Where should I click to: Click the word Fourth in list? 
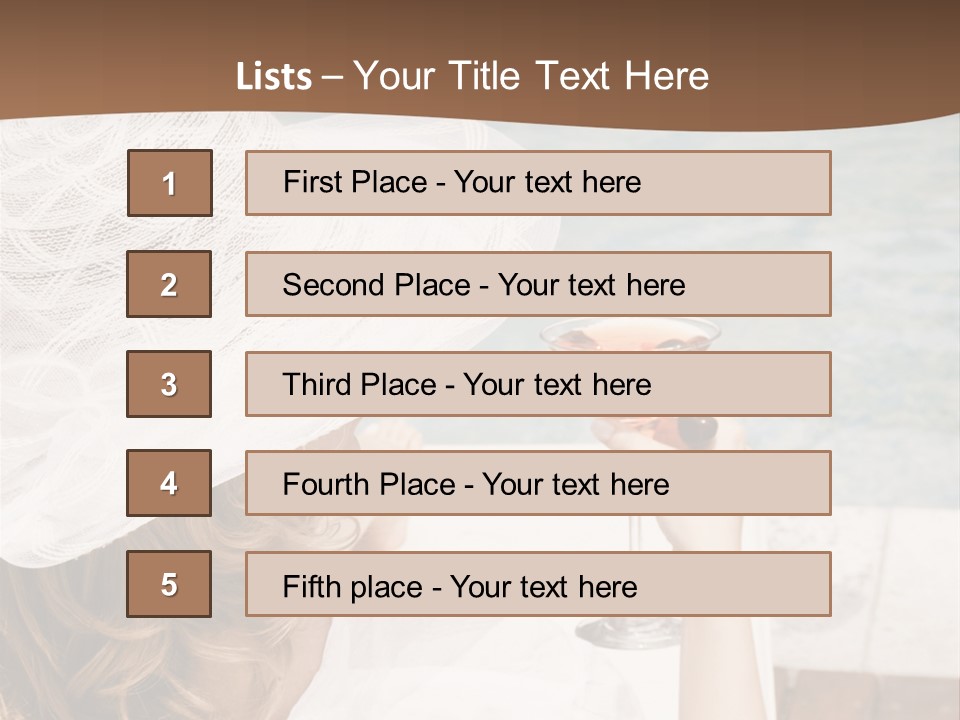coord(322,484)
